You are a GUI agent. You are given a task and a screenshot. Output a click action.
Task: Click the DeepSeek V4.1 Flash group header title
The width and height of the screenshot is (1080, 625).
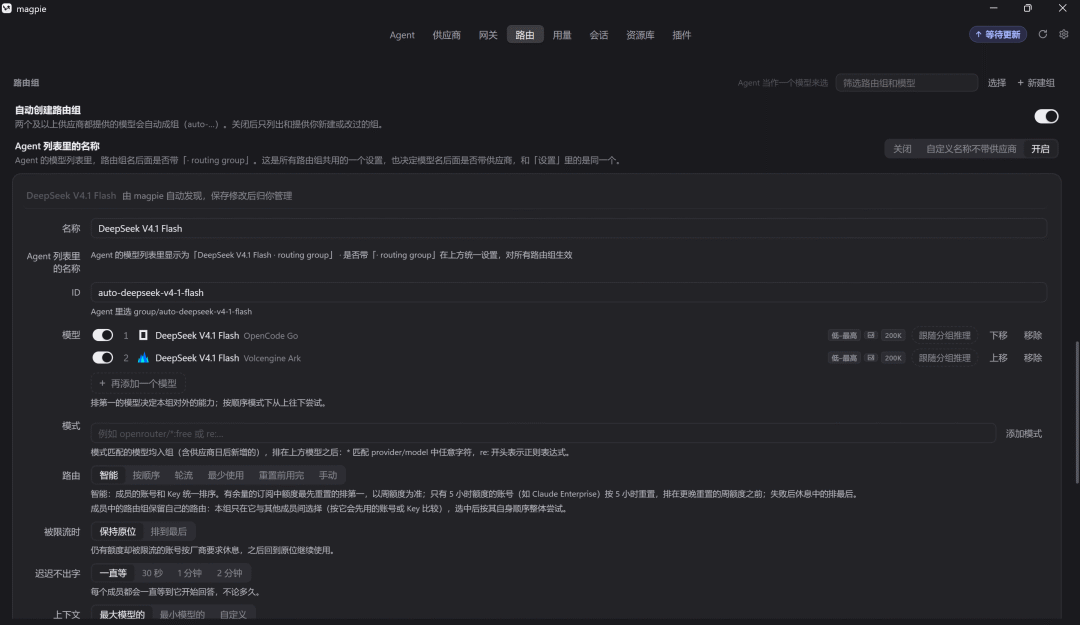71,196
